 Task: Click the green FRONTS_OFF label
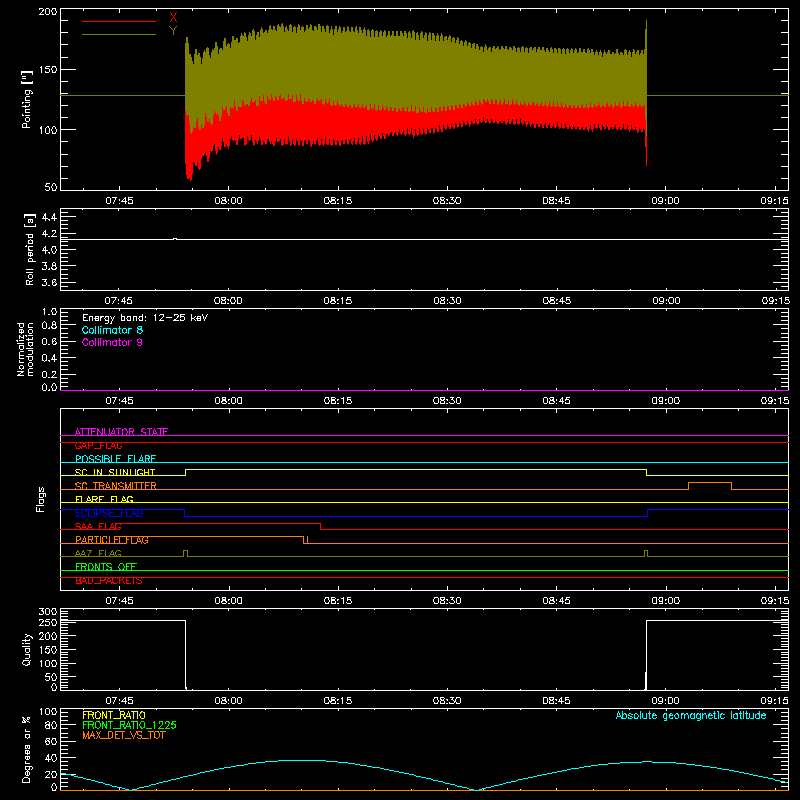[x=106, y=566]
